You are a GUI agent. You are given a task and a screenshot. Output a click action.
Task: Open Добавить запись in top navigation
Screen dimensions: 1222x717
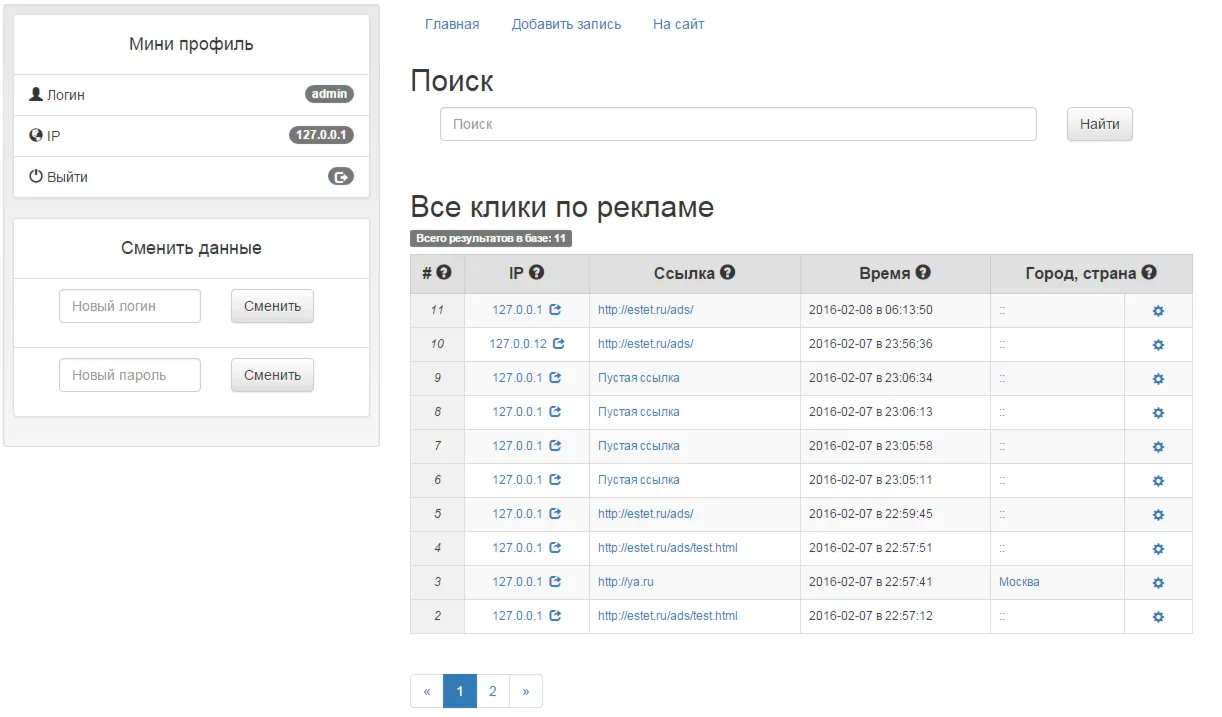pyautogui.click(x=566, y=24)
